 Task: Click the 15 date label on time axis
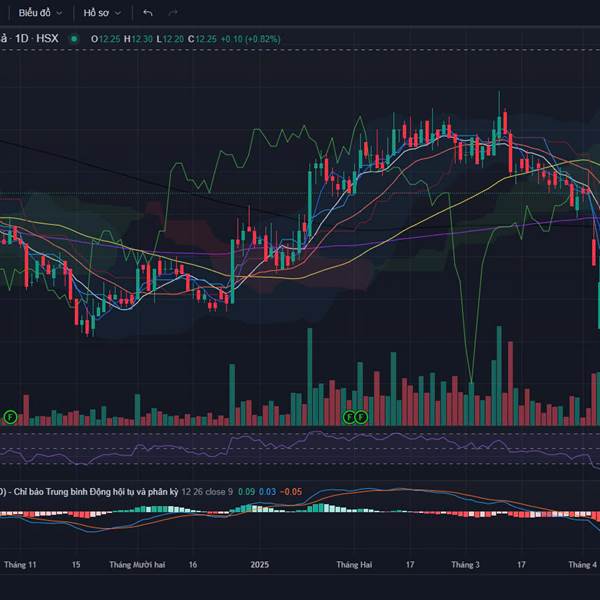click(x=76, y=565)
